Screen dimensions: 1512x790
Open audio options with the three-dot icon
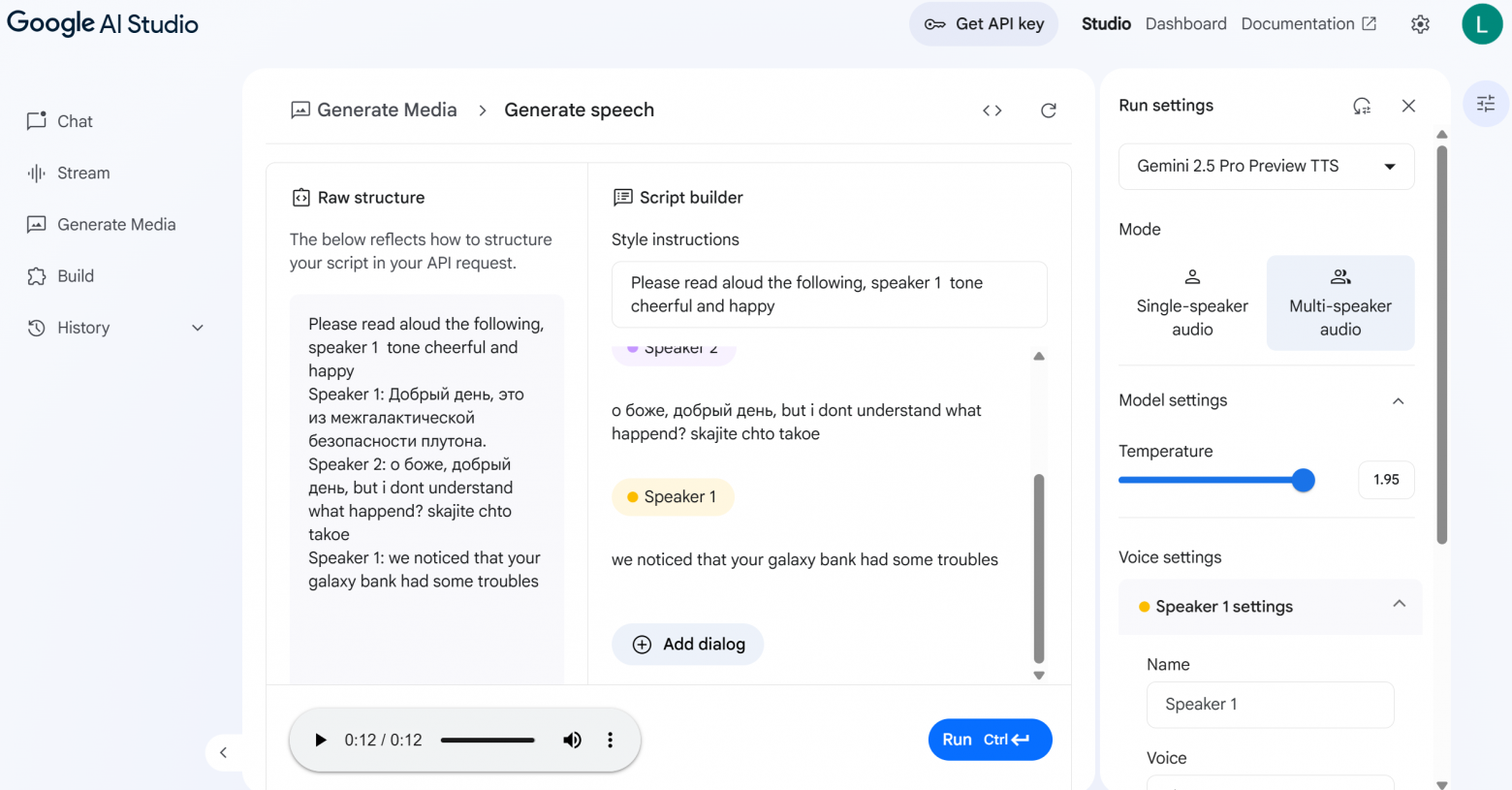[x=610, y=740]
